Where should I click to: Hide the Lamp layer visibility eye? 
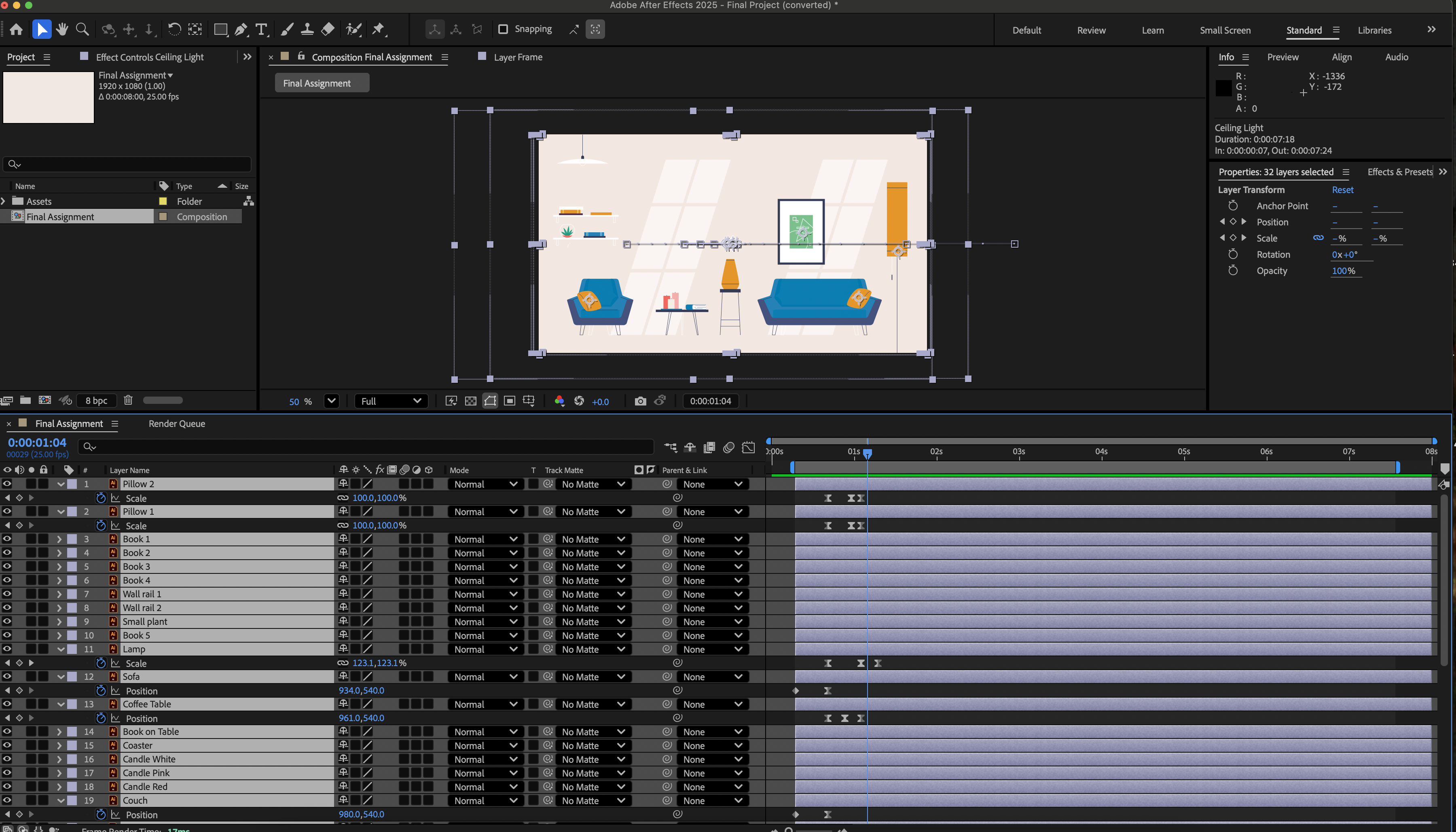click(x=7, y=649)
